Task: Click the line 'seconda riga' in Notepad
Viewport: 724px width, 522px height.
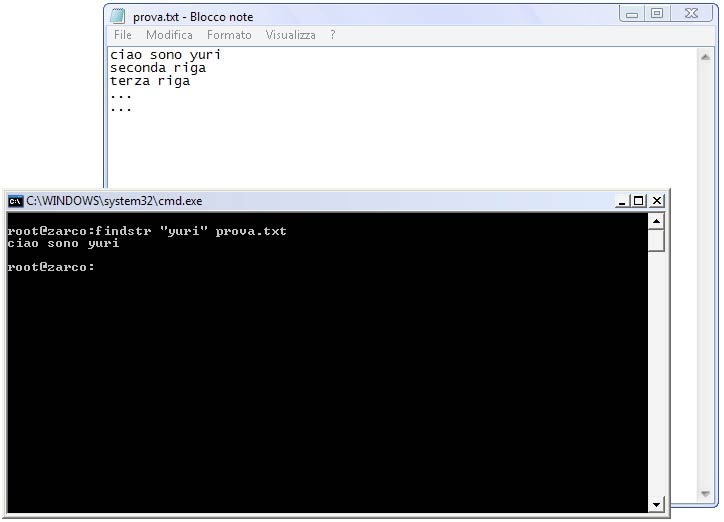Action: click(x=158, y=68)
